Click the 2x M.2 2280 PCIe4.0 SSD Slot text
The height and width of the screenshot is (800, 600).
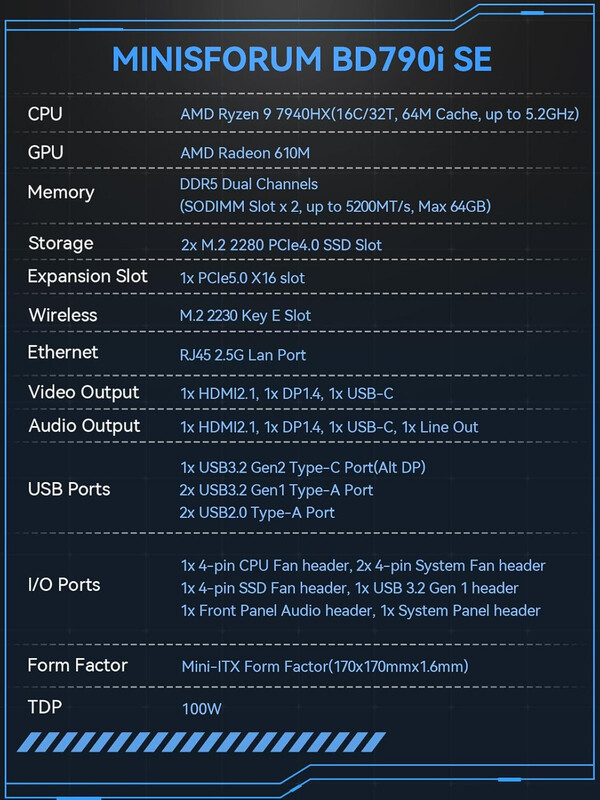coord(281,245)
